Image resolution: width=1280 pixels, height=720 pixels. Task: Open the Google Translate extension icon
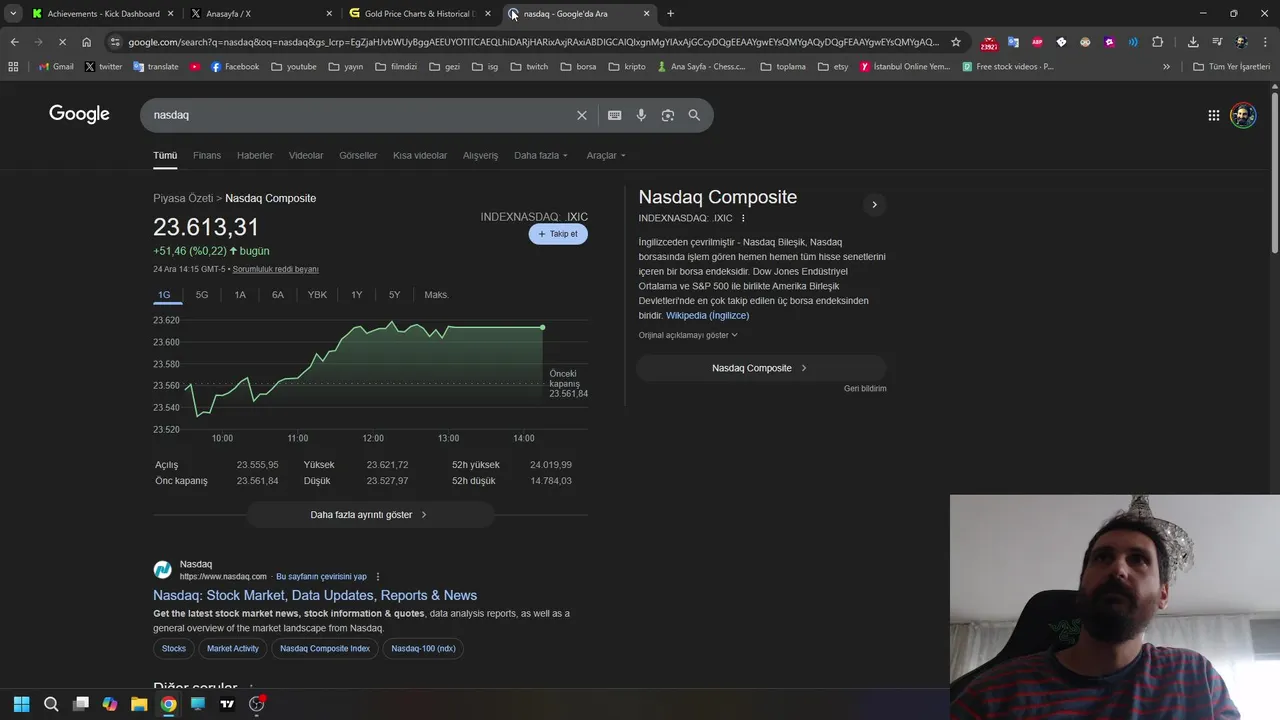1013,42
